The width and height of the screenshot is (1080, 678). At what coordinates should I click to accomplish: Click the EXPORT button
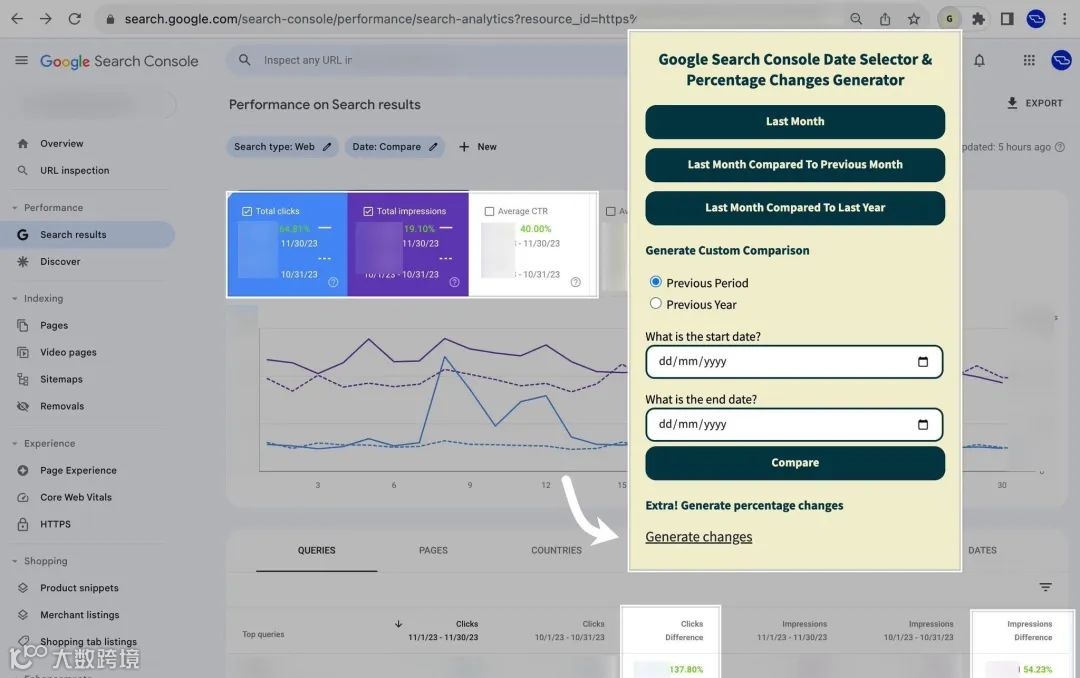(x=1034, y=103)
